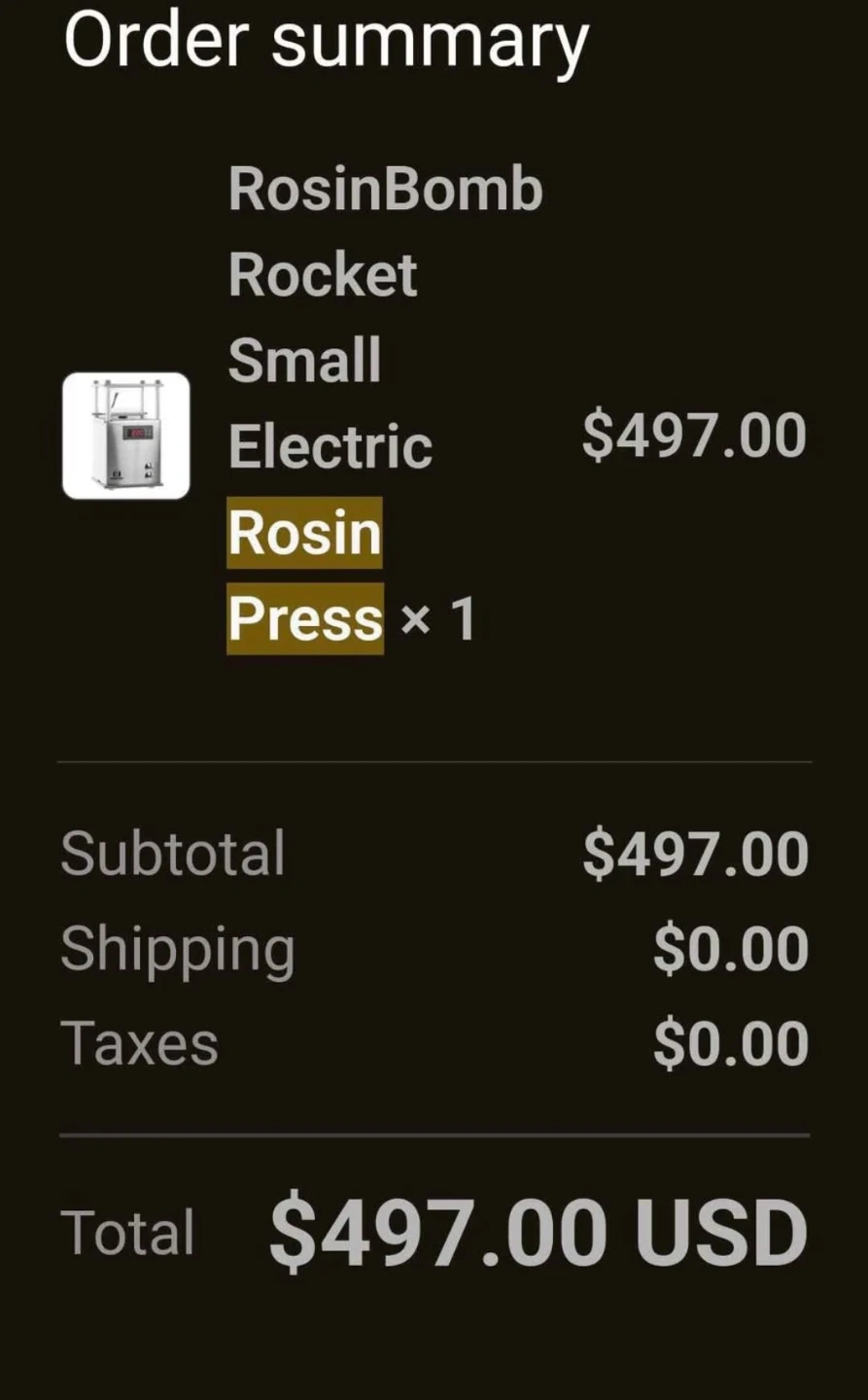Click the divider line above Total row

tap(434, 1135)
